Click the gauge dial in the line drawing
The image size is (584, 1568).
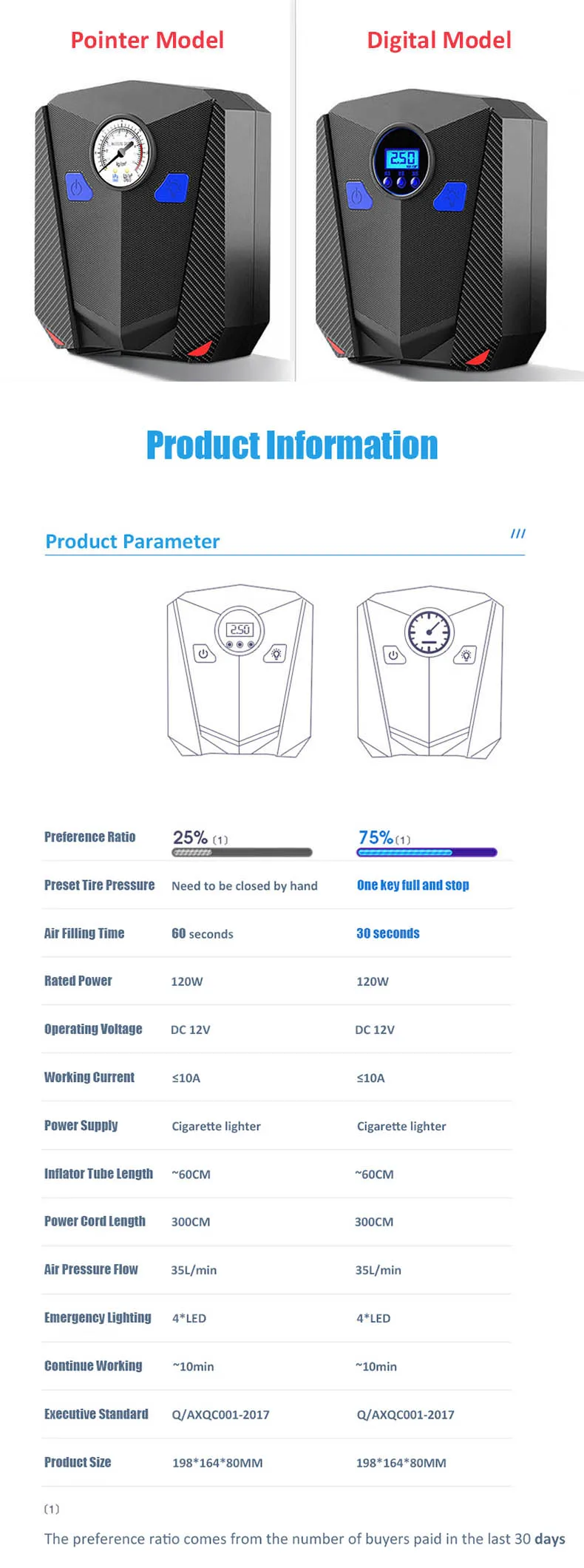pyautogui.click(x=429, y=632)
